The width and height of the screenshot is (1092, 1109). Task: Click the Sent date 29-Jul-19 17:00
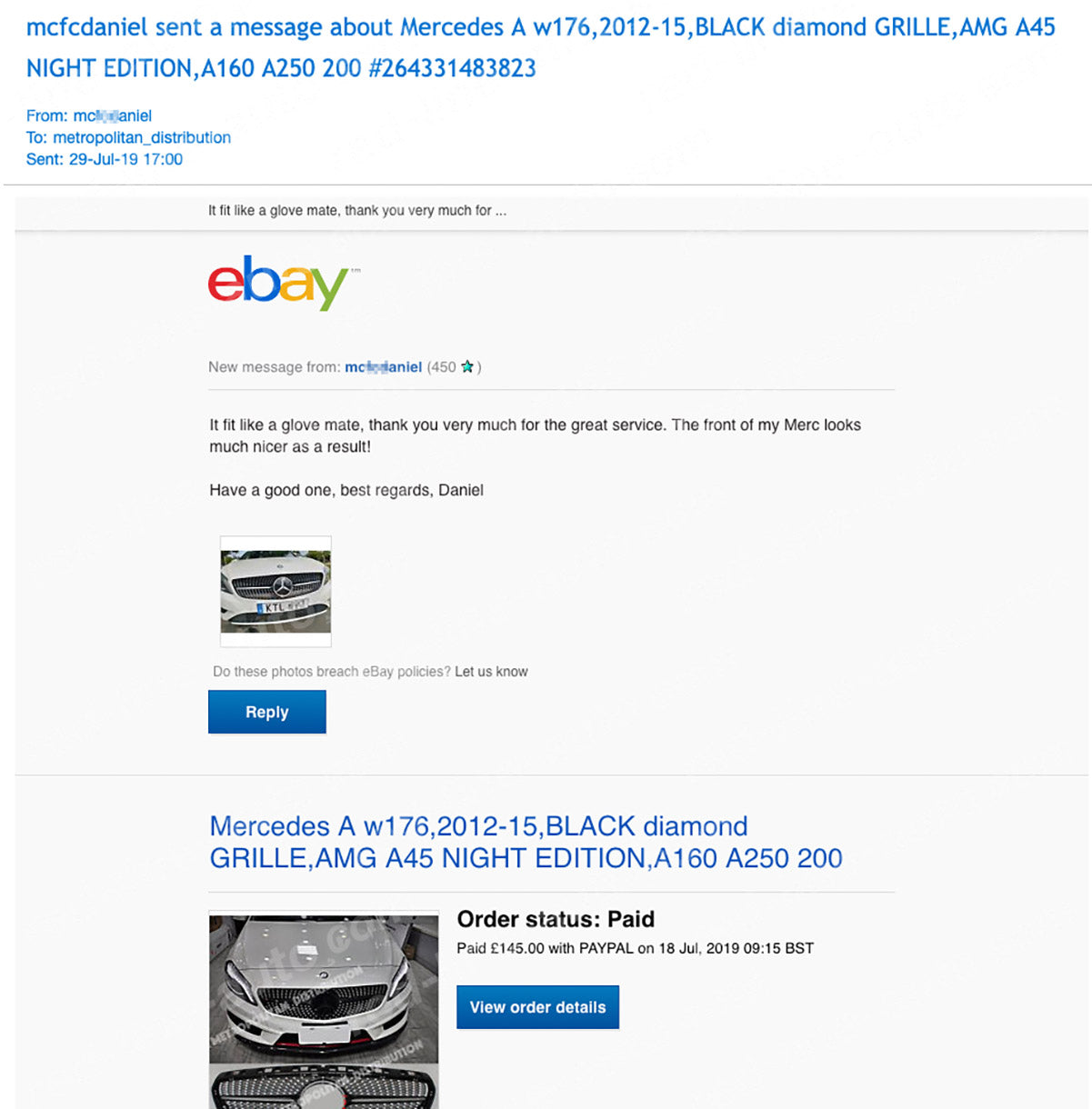pyautogui.click(x=125, y=159)
